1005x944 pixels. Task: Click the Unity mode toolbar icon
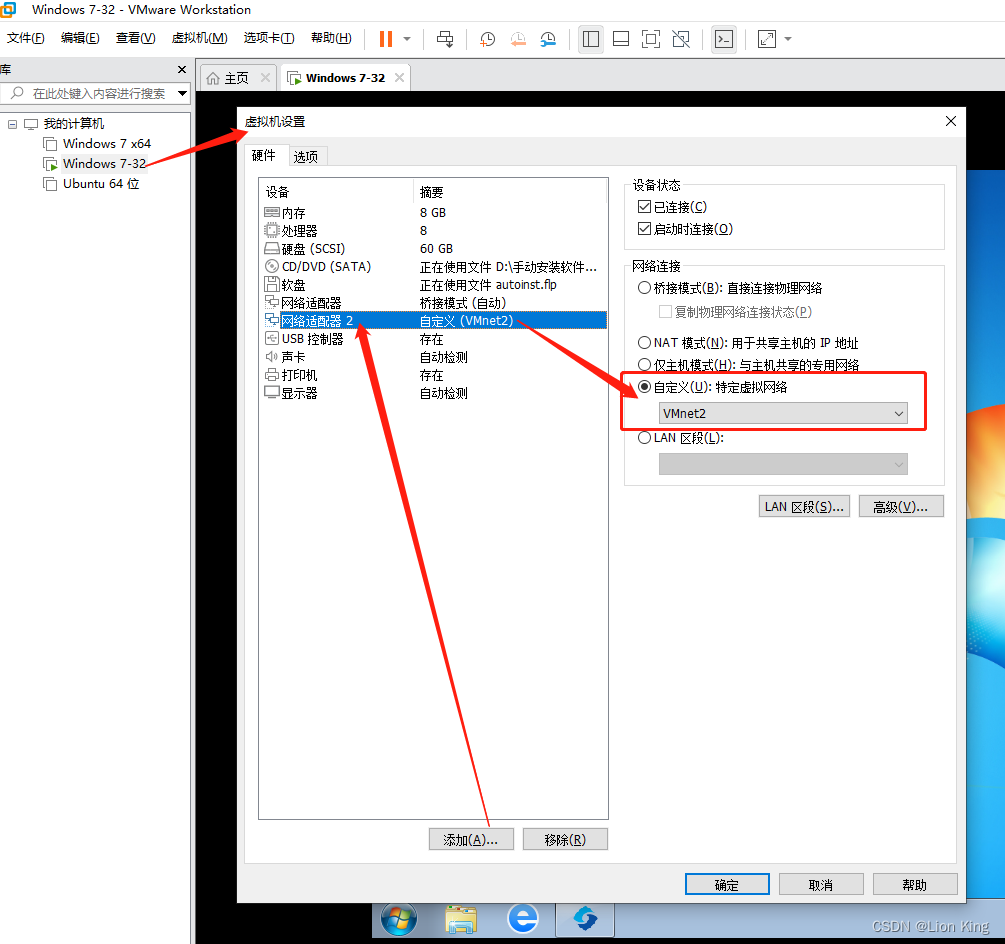[681, 39]
